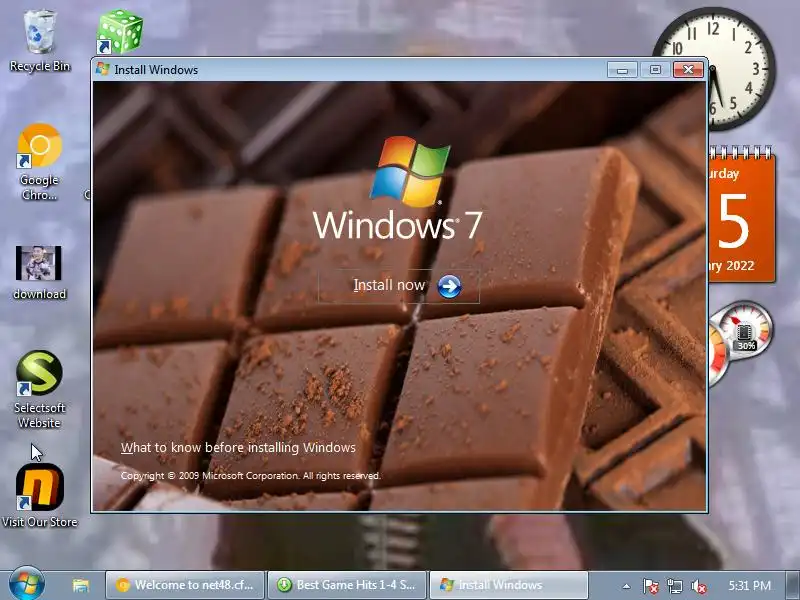The image size is (800, 600).
Task: Click the Windows 7 logo flag
Action: point(411,171)
